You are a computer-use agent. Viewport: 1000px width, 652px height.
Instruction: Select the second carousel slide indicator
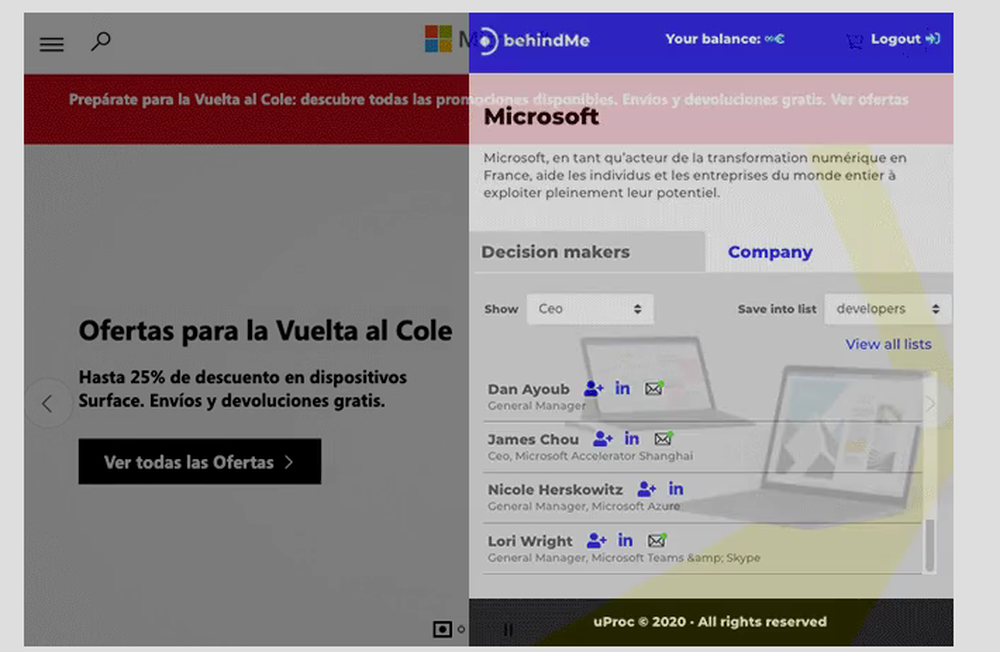pos(461,630)
